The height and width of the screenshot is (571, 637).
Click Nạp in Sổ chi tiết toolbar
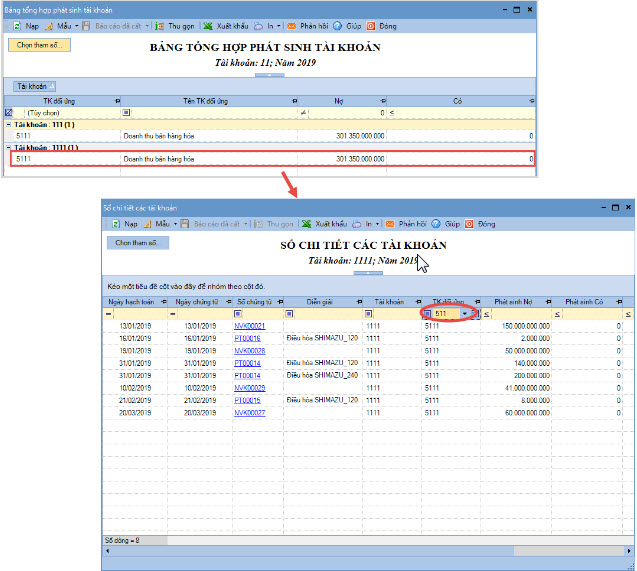pyautogui.click(x=126, y=224)
